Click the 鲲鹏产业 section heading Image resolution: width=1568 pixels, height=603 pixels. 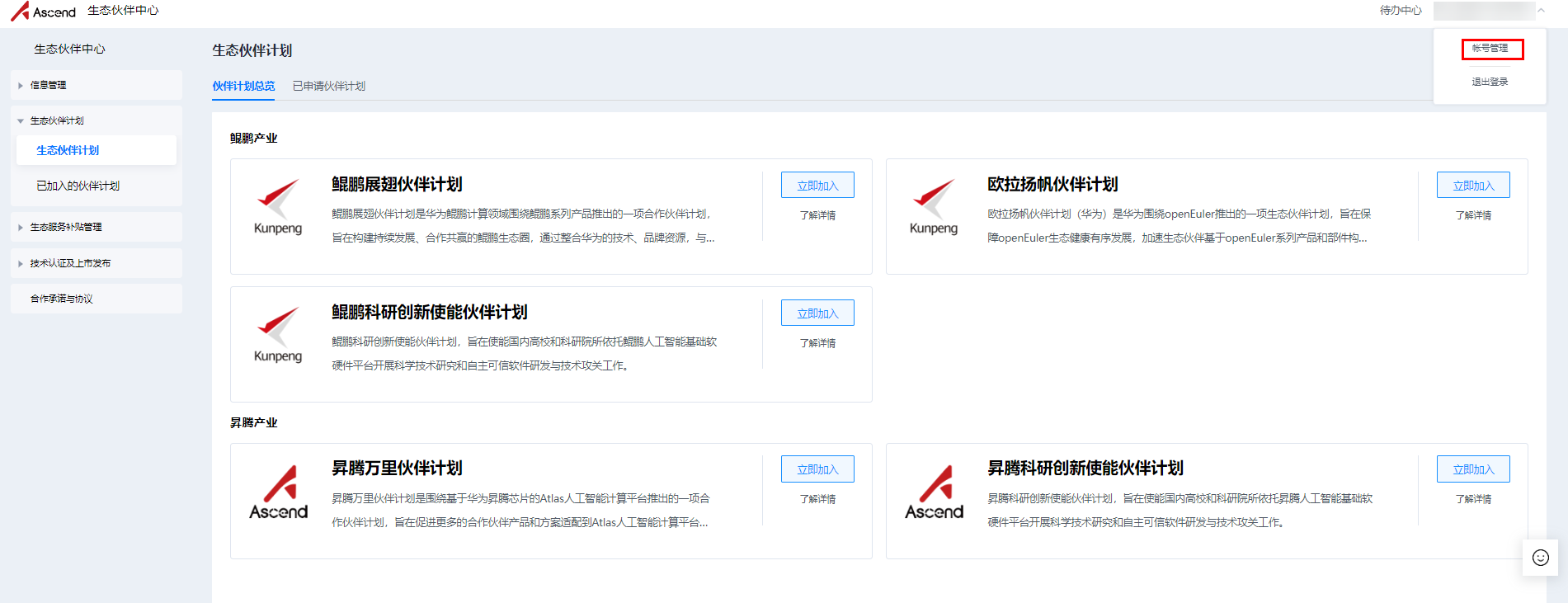(x=254, y=138)
